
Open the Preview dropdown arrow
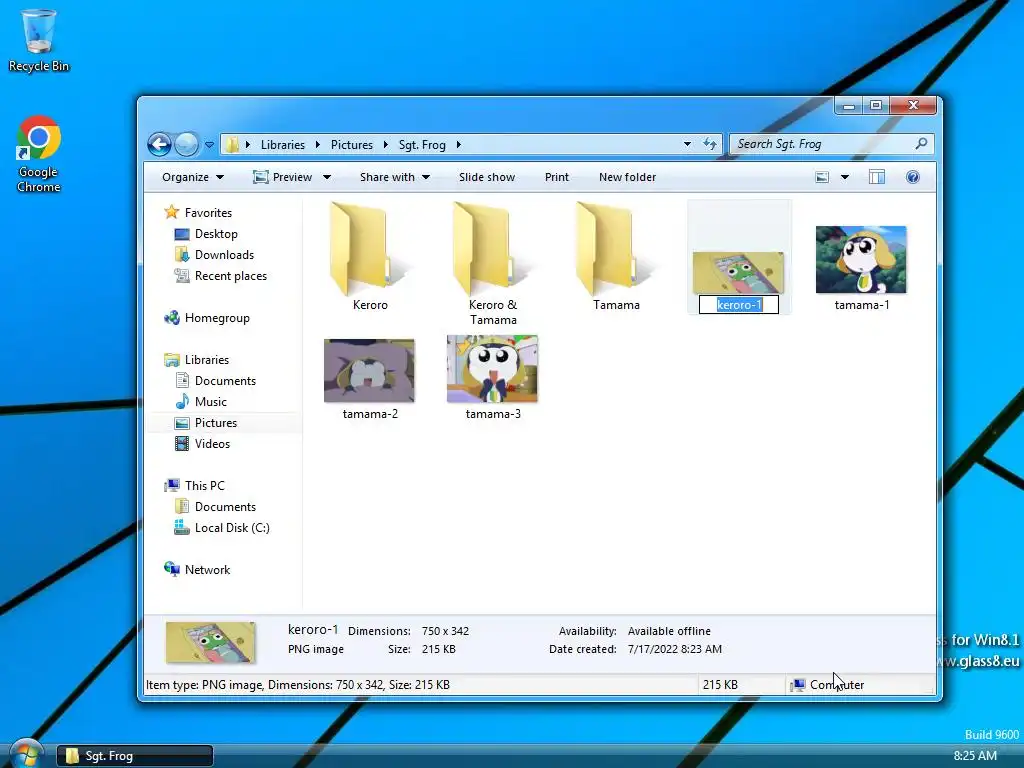(327, 177)
